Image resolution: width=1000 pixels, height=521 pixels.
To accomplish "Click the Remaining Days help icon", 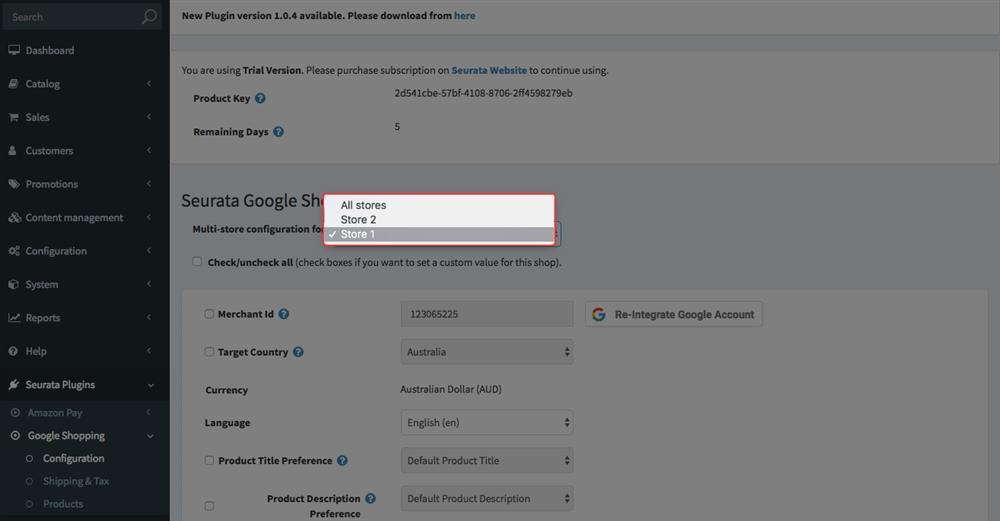I will pos(279,132).
